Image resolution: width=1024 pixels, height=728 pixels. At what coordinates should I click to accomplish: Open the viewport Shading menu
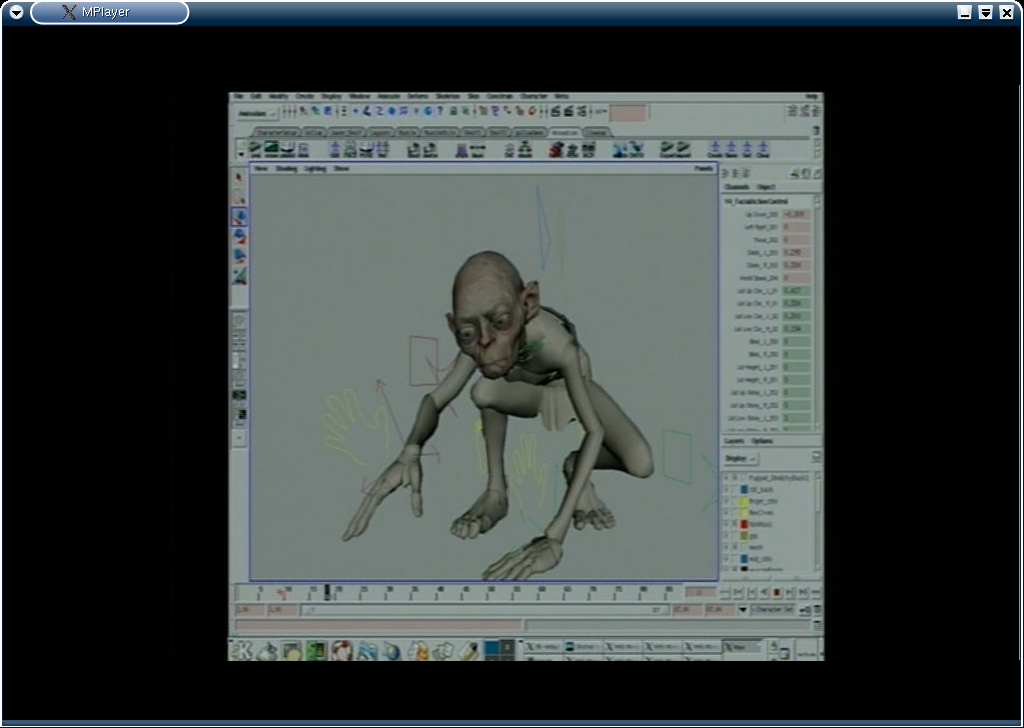[x=286, y=168]
